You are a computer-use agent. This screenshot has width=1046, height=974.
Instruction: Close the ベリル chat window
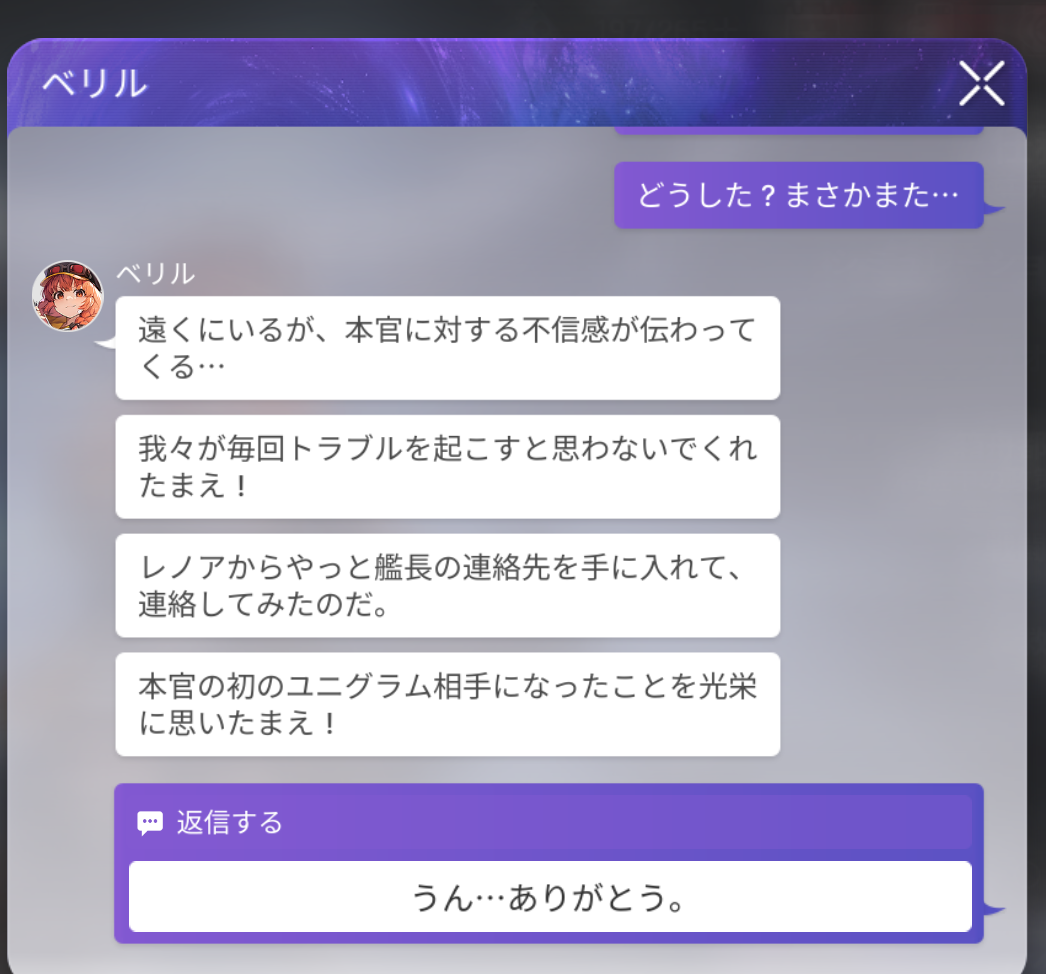point(981,83)
